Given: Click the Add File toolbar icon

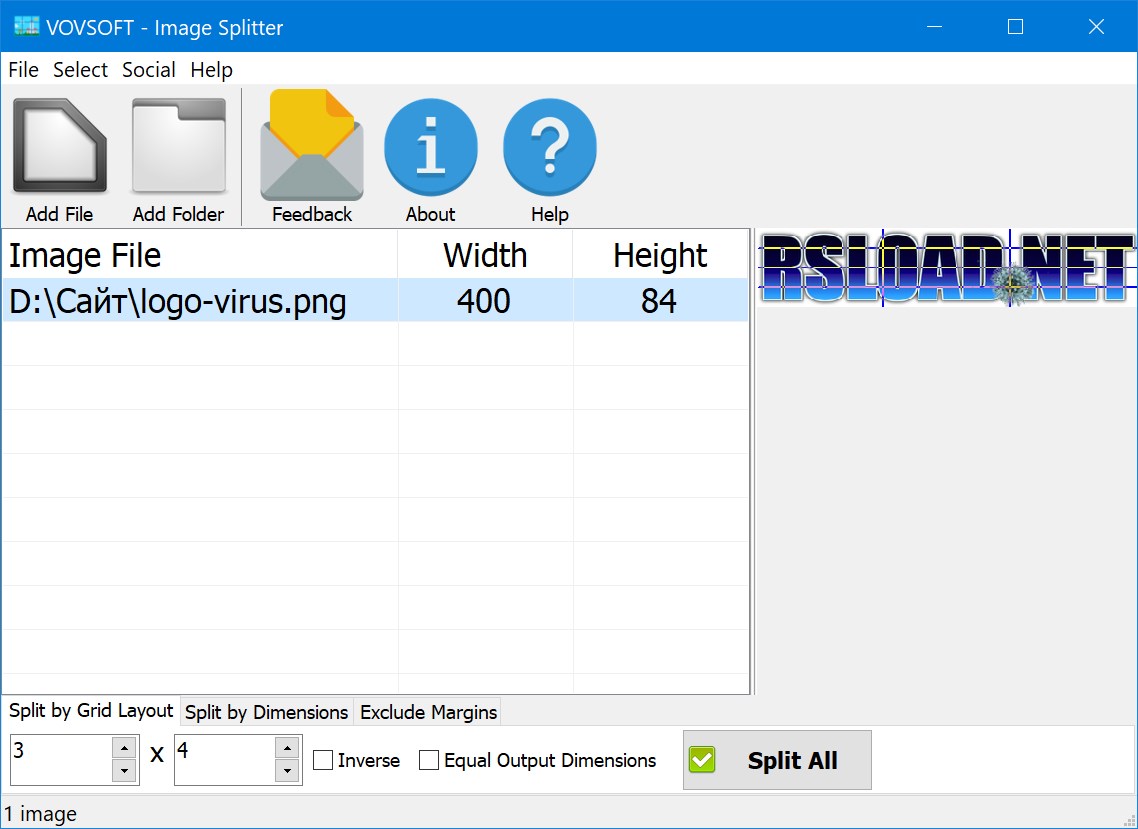Looking at the screenshot, I should [x=60, y=147].
